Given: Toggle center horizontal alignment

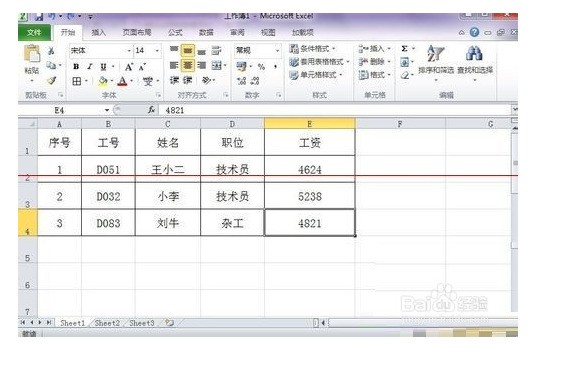Looking at the screenshot, I should [188, 66].
